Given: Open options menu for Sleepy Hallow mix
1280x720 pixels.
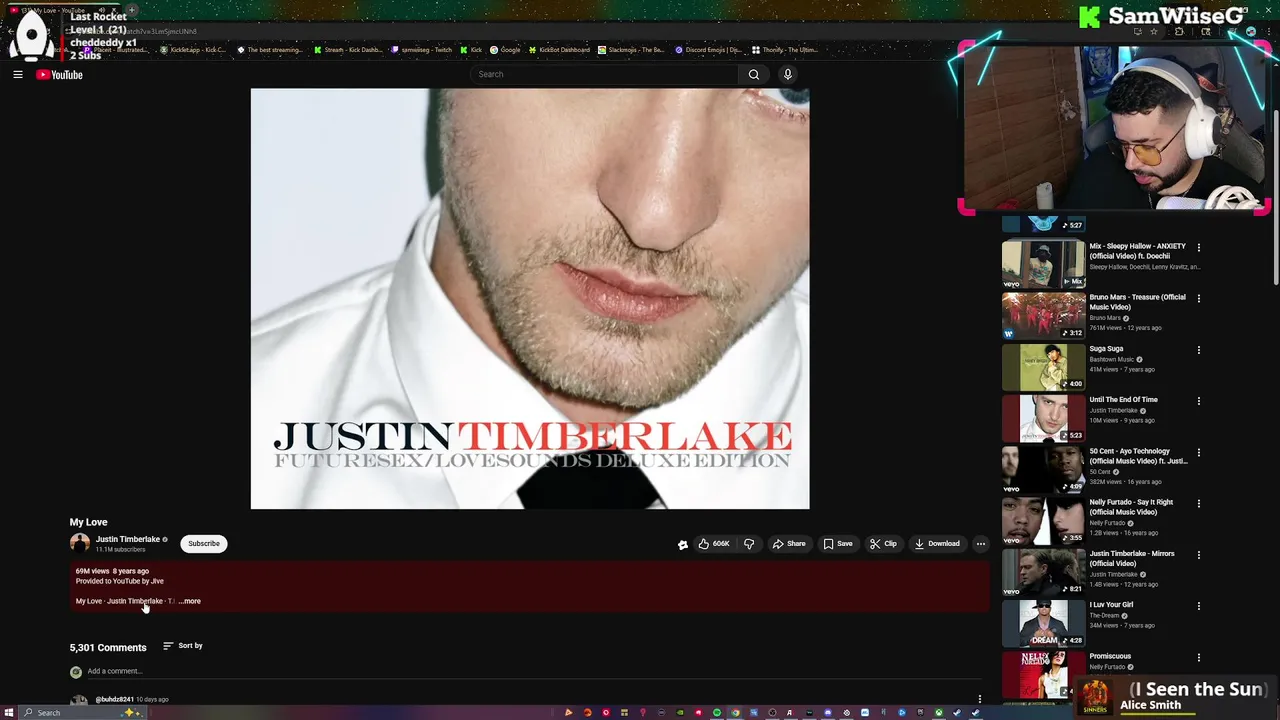Looking at the screenshot, I should [x=1199, y=247].
